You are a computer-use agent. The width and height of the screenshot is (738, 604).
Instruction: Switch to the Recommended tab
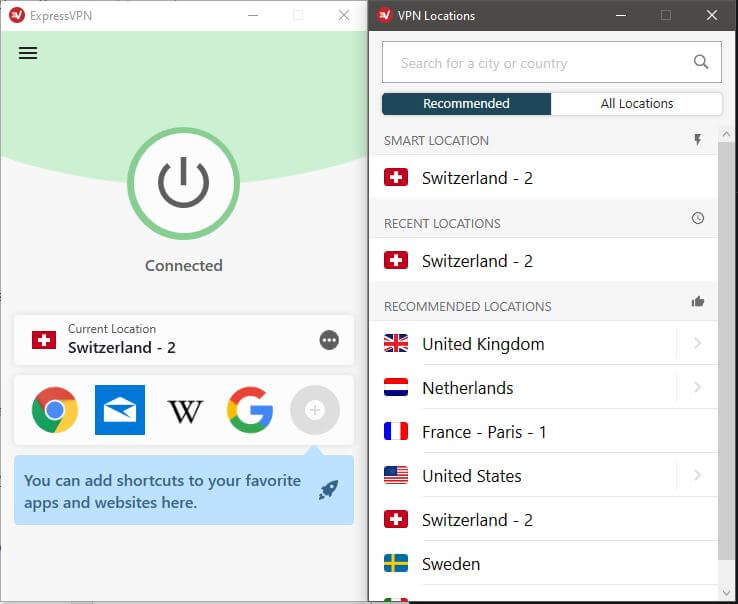coord(466,104)
